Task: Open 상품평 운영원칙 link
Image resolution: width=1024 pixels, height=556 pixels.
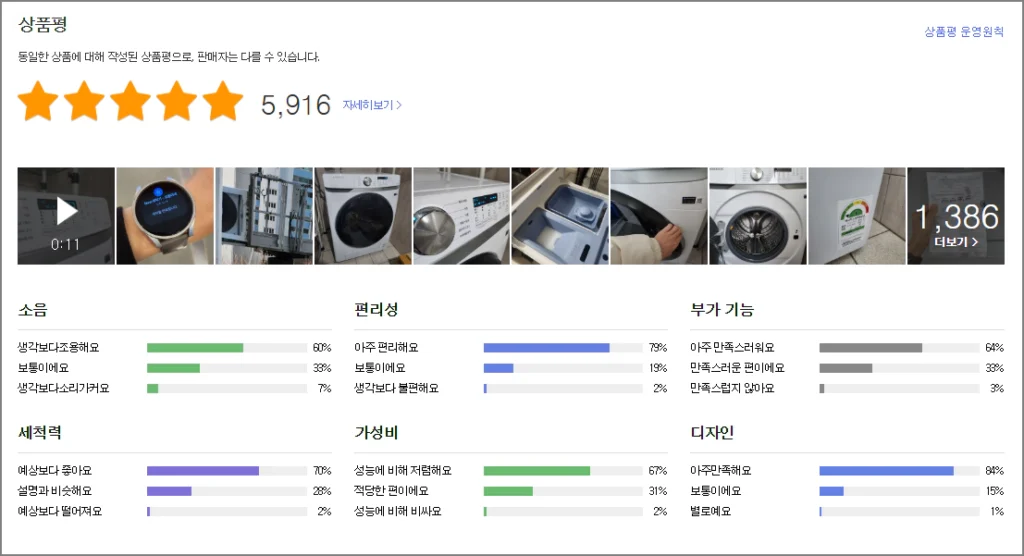Action: point(964,32)
